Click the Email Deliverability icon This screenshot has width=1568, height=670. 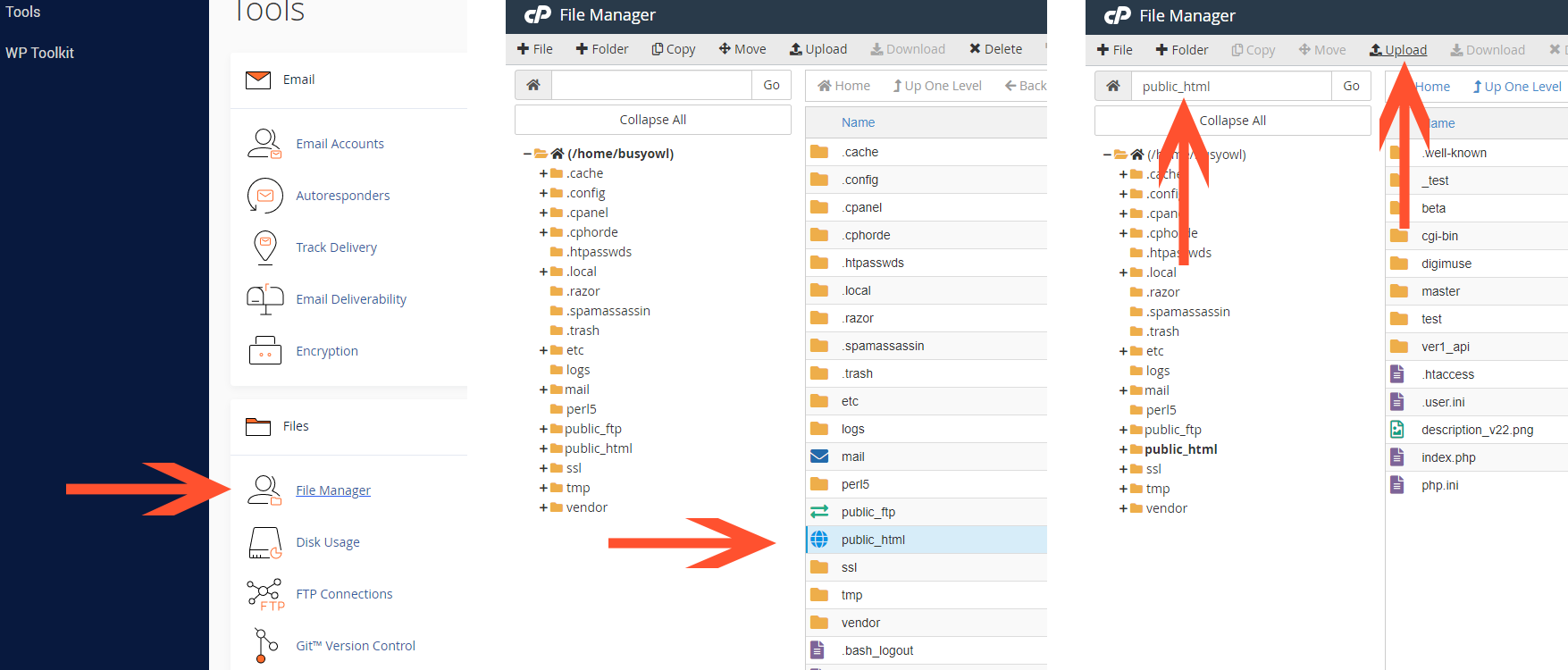coord(264,299)
